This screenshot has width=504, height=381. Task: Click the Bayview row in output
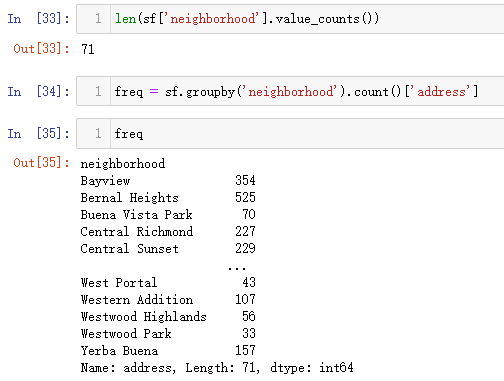168,181
